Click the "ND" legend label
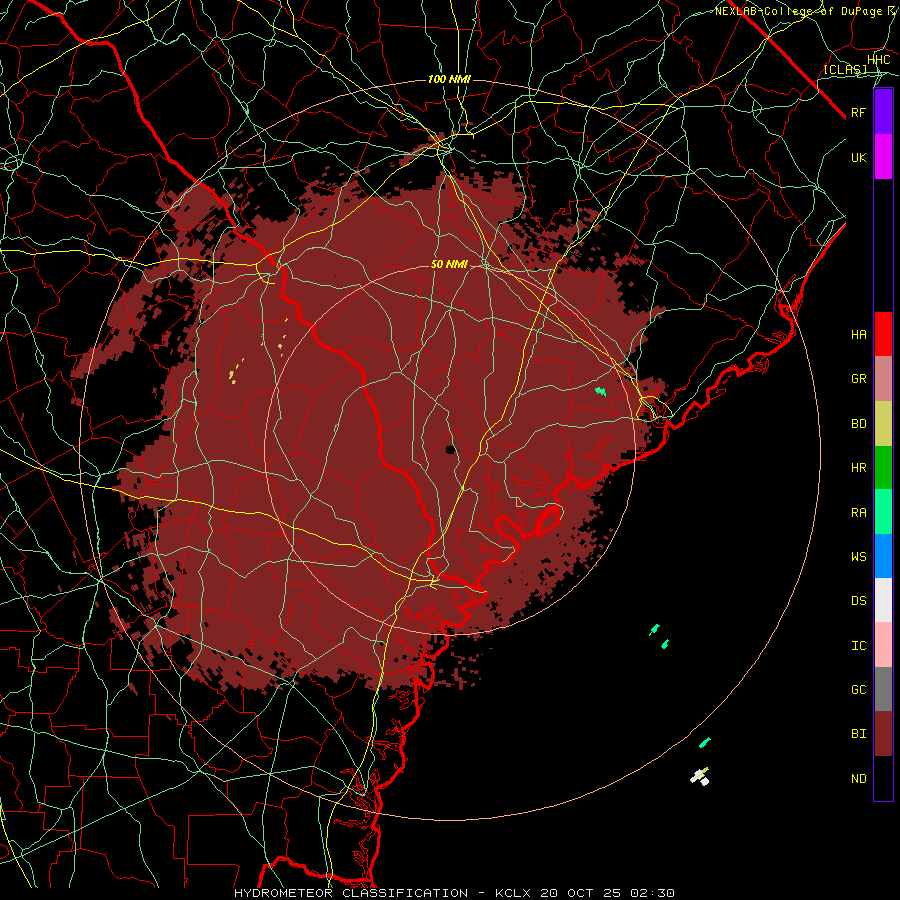The height and width of the screenshot is (900, 900). point(858,779)
